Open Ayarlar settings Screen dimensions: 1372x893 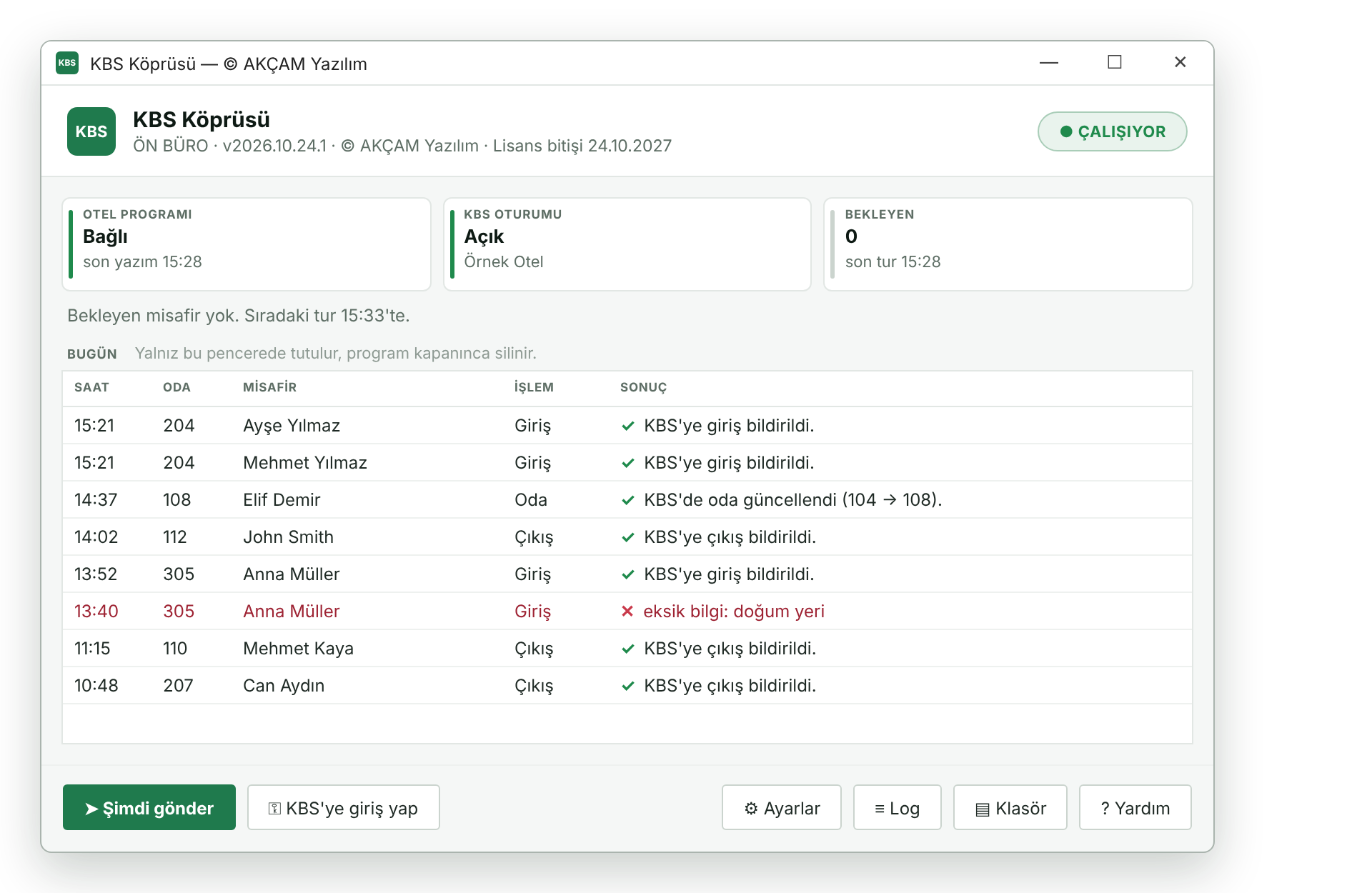click(782, 807)
